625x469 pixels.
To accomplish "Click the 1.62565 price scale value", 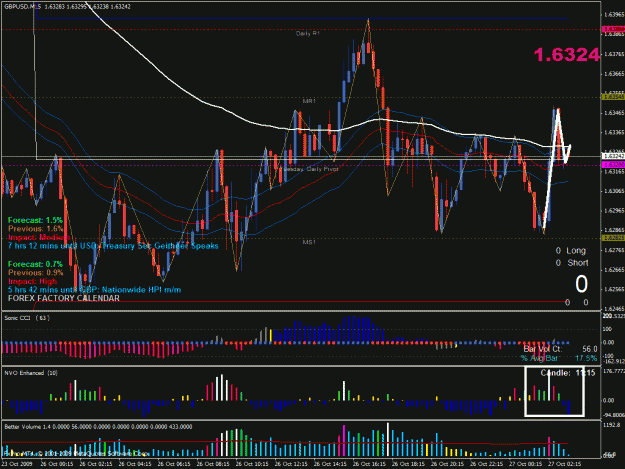I will (614, 289).
